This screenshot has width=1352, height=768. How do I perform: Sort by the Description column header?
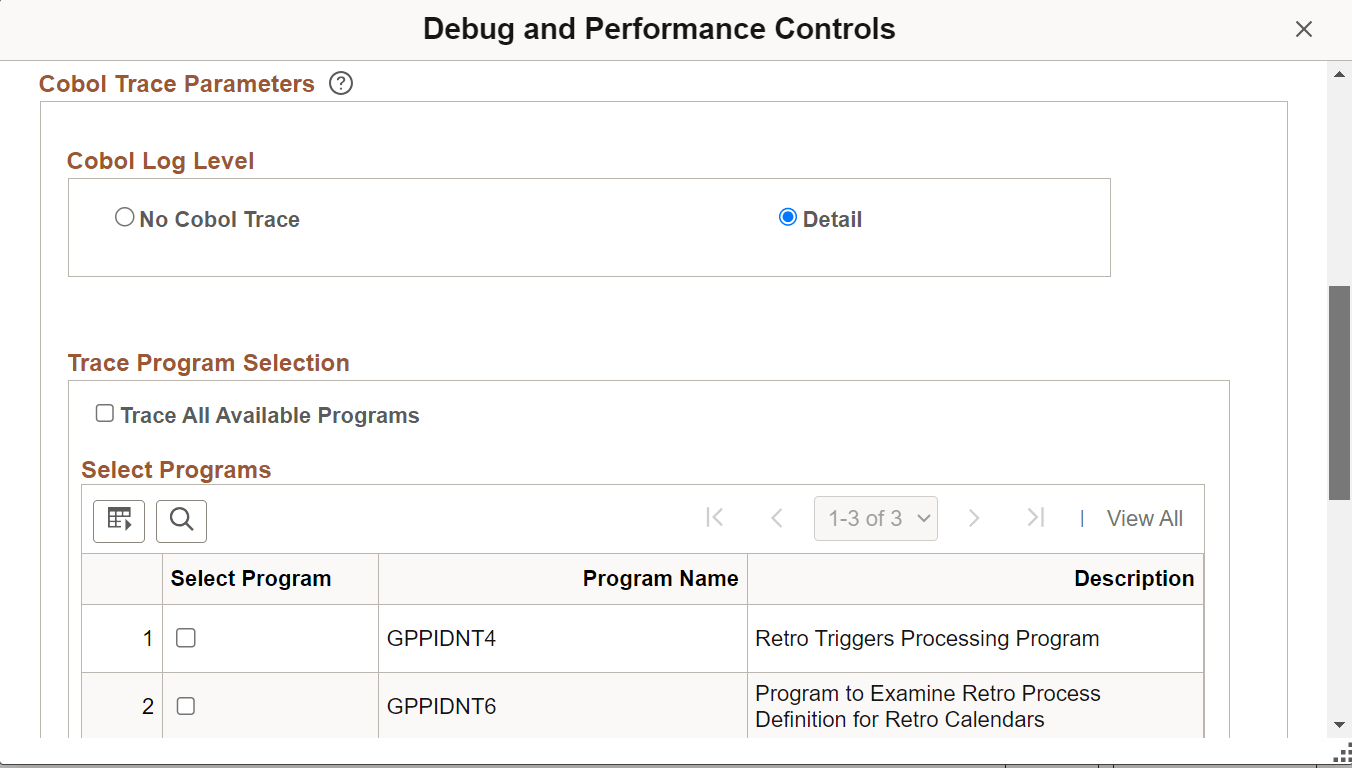1134,578
